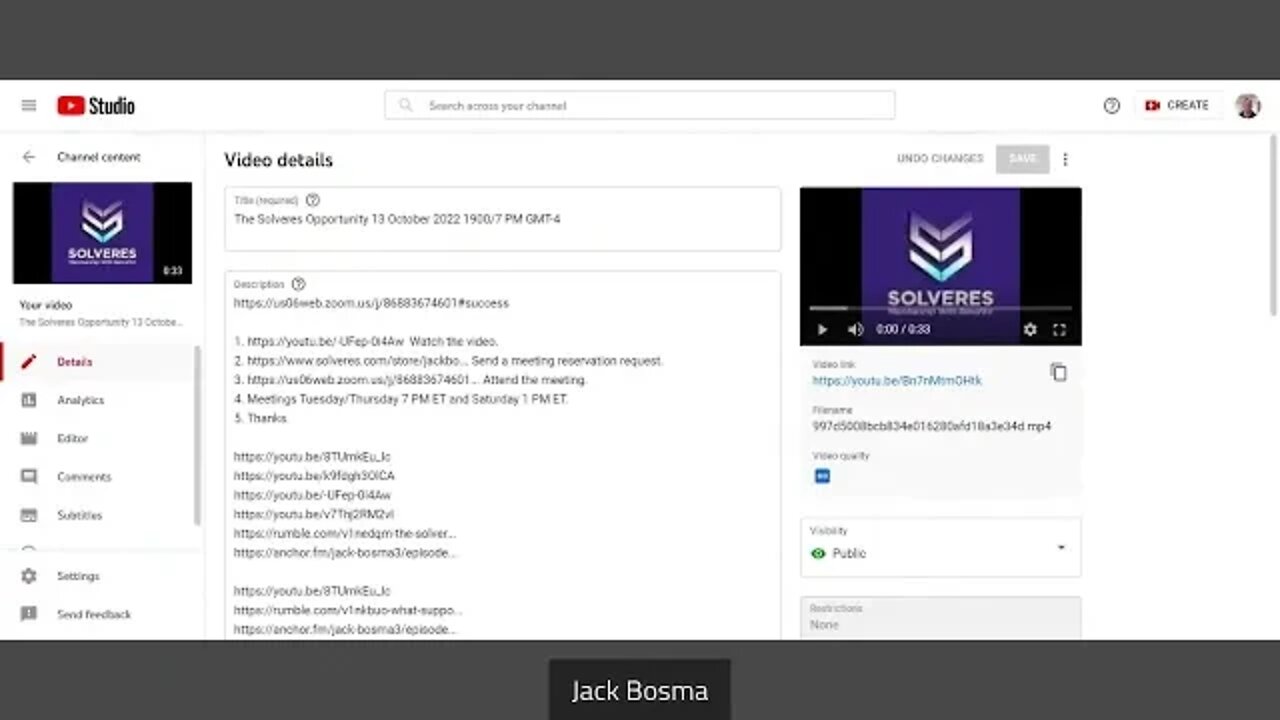
Task: Click the sidebar menu scrollbar
Action: pyautogui.click(x=197, y=435)
